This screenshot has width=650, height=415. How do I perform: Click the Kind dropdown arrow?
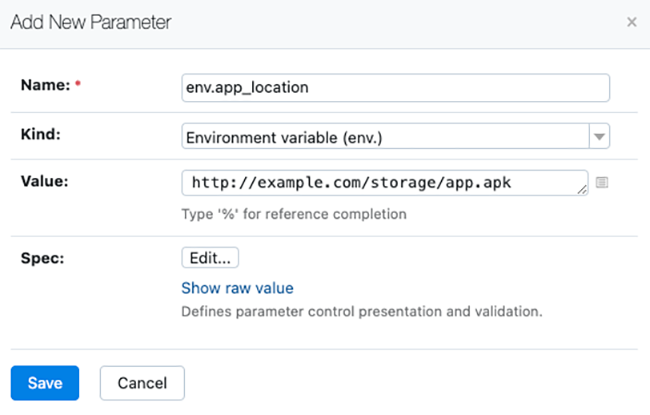[x=598, y=136]
